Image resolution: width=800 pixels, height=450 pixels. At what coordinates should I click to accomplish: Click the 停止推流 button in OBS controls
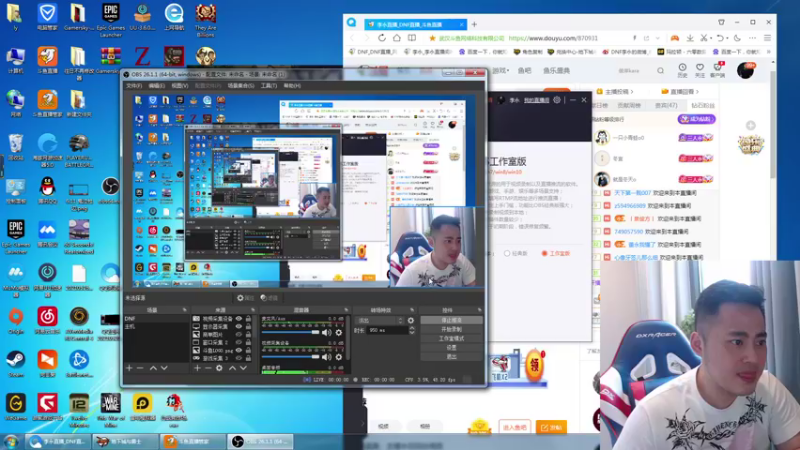tap(452, 320)
